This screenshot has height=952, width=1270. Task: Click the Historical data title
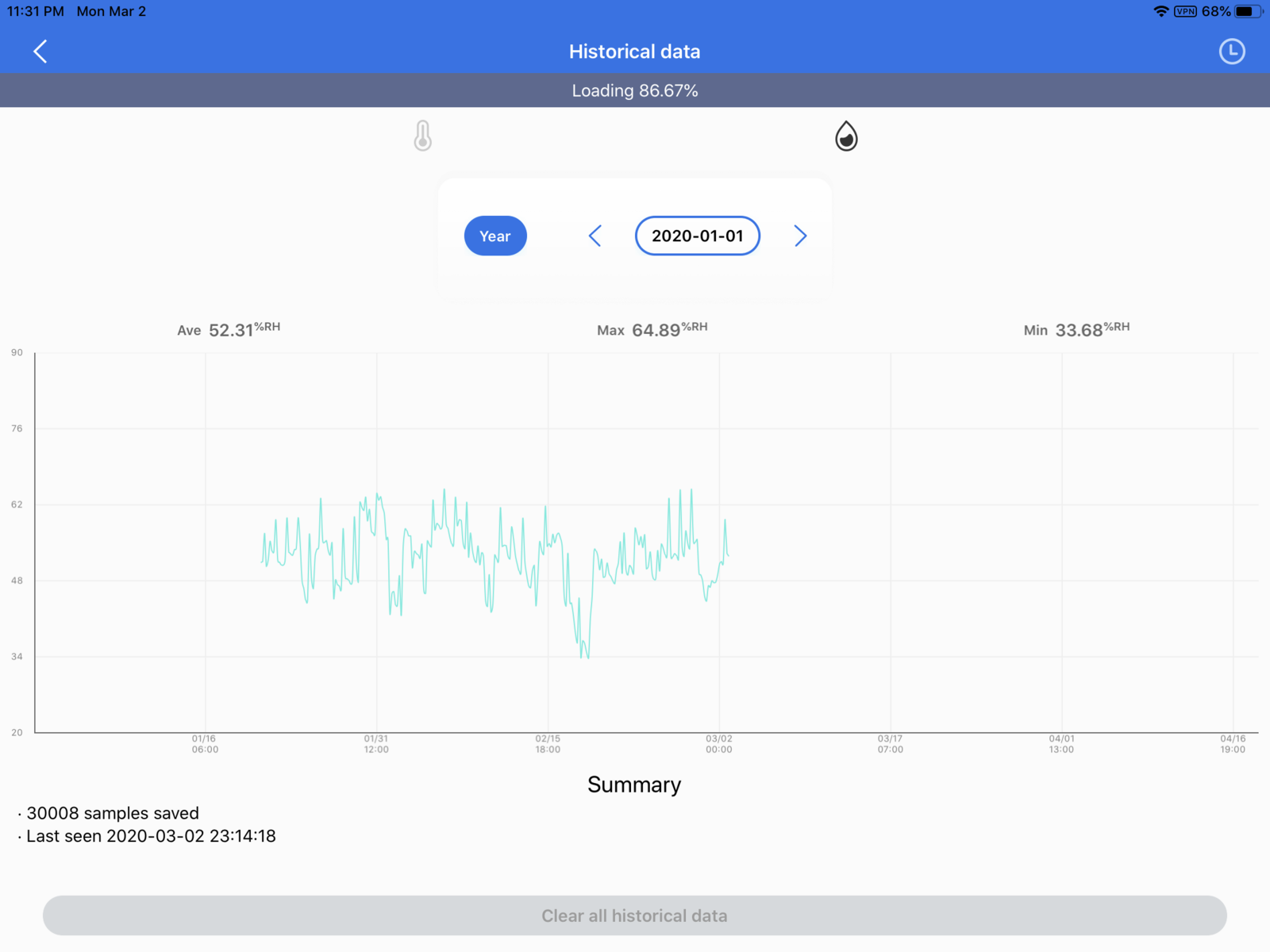tap(635, 52)
